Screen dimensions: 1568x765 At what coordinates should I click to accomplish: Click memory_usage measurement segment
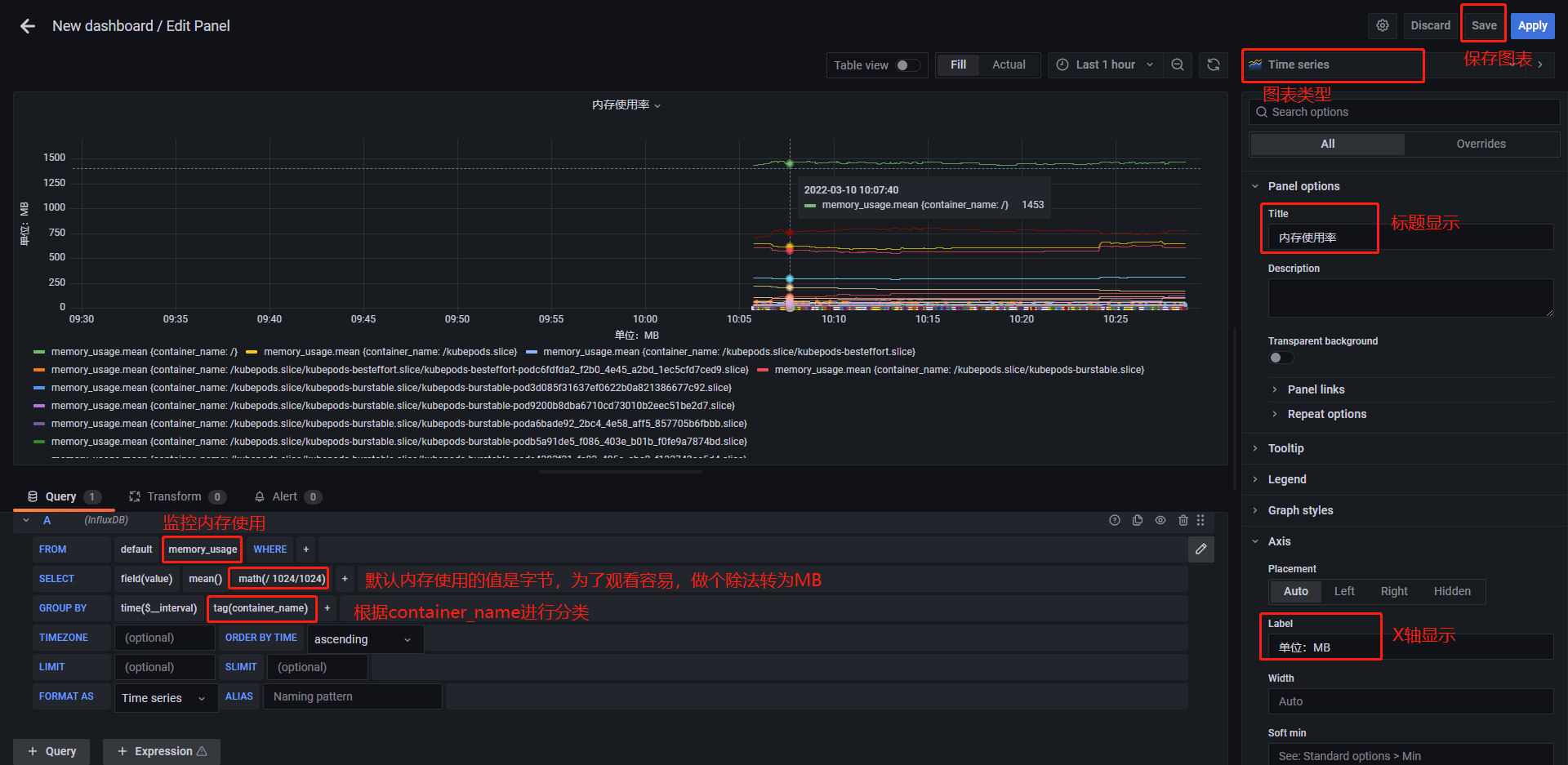click(203, 549)
